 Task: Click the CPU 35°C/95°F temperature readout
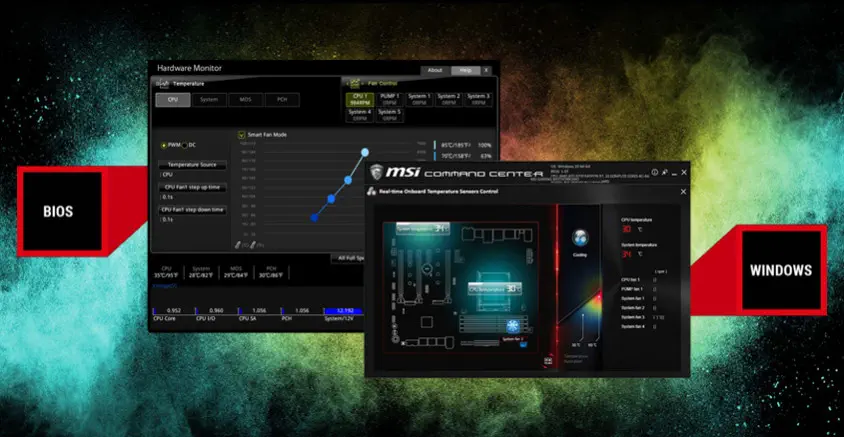point(166,272)
